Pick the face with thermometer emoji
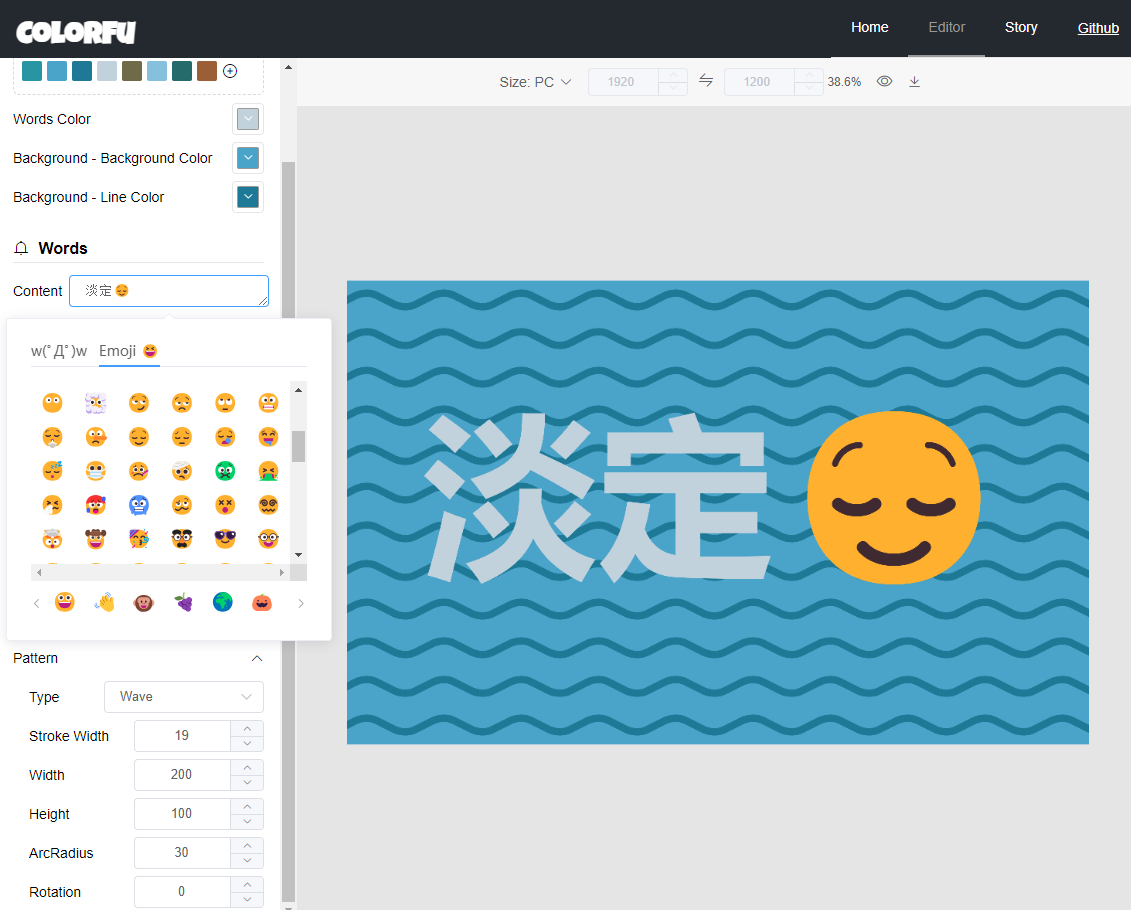Viewport: 1131px width, 910px height. tap(138, 471)
